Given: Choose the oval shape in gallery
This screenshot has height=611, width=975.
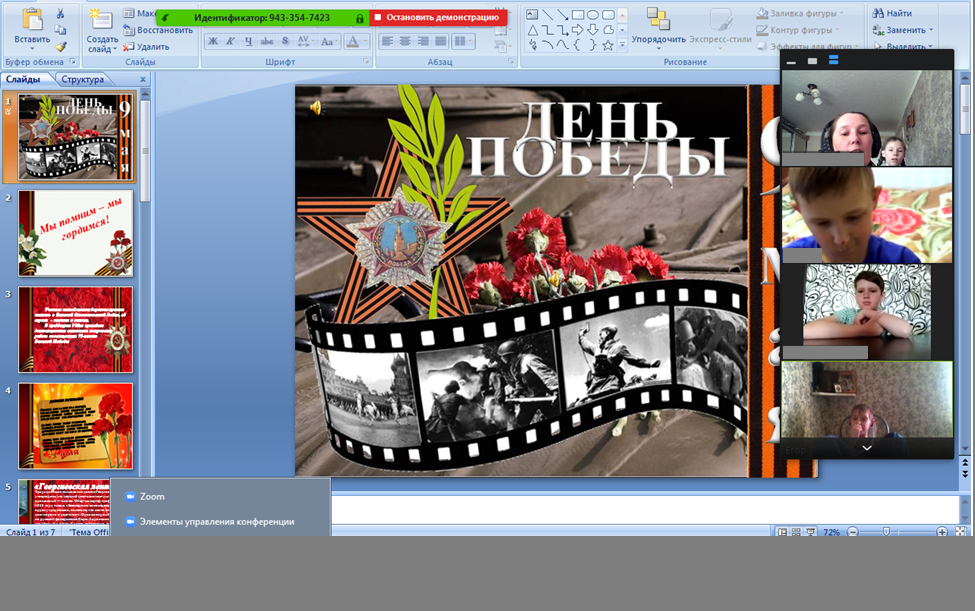Looking at the screenshot, I should click(593, 14).
